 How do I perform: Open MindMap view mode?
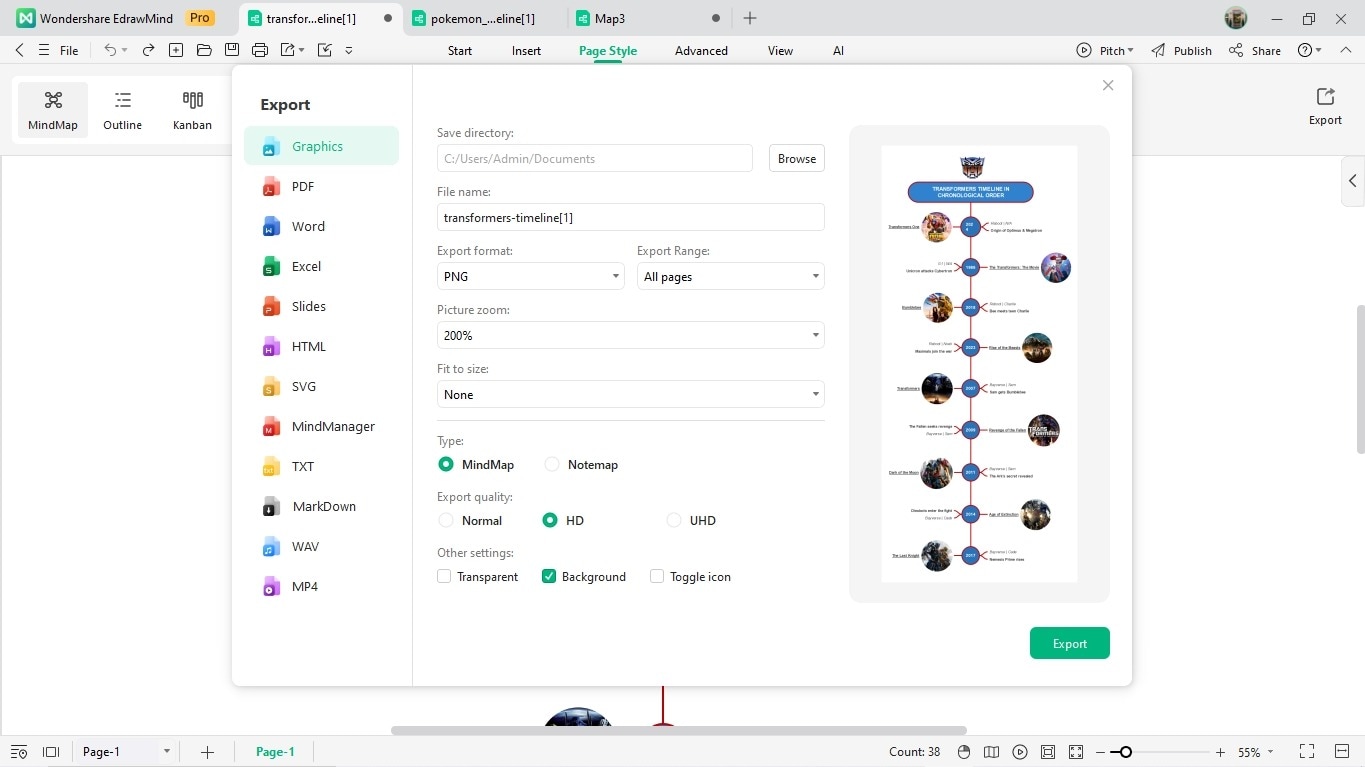(x=53, y=110)
